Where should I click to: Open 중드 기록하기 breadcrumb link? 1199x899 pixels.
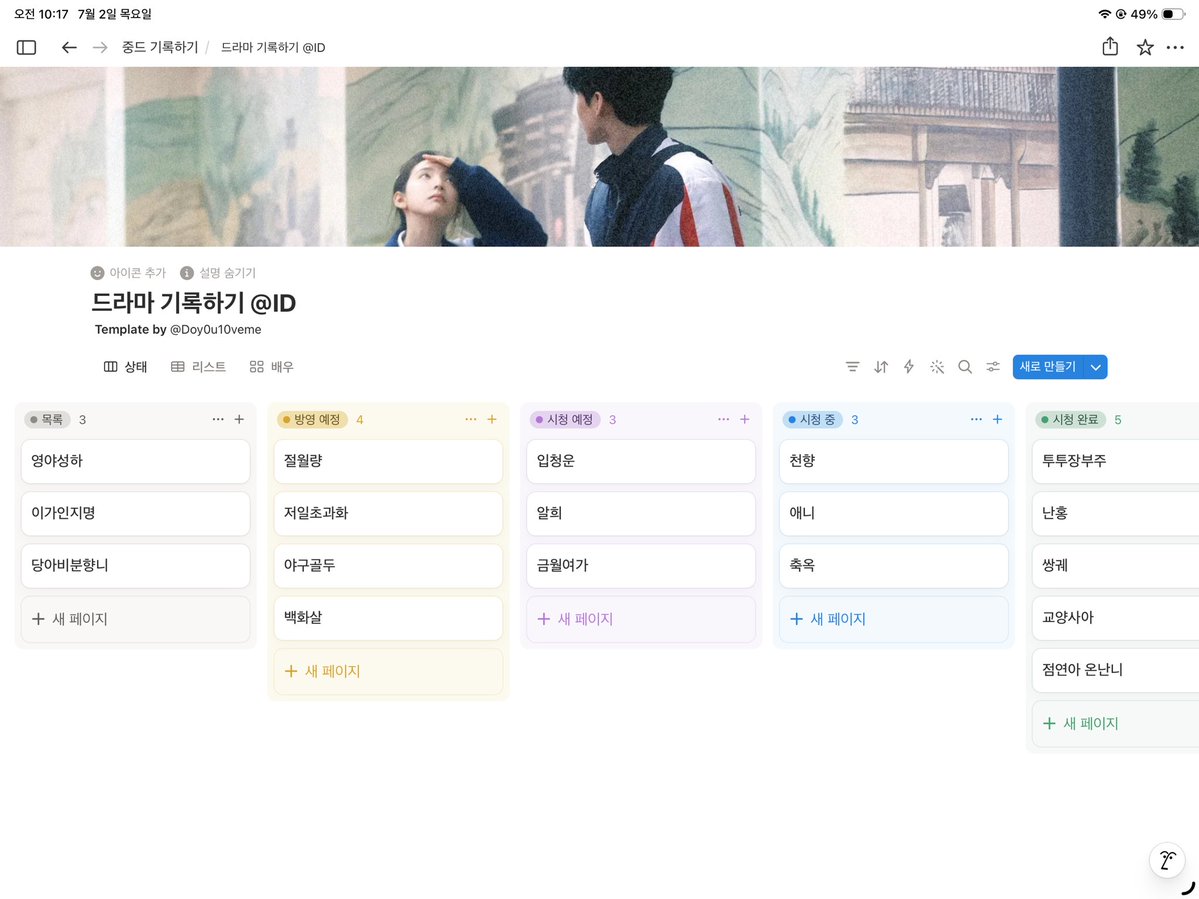(x=160, y=47)
